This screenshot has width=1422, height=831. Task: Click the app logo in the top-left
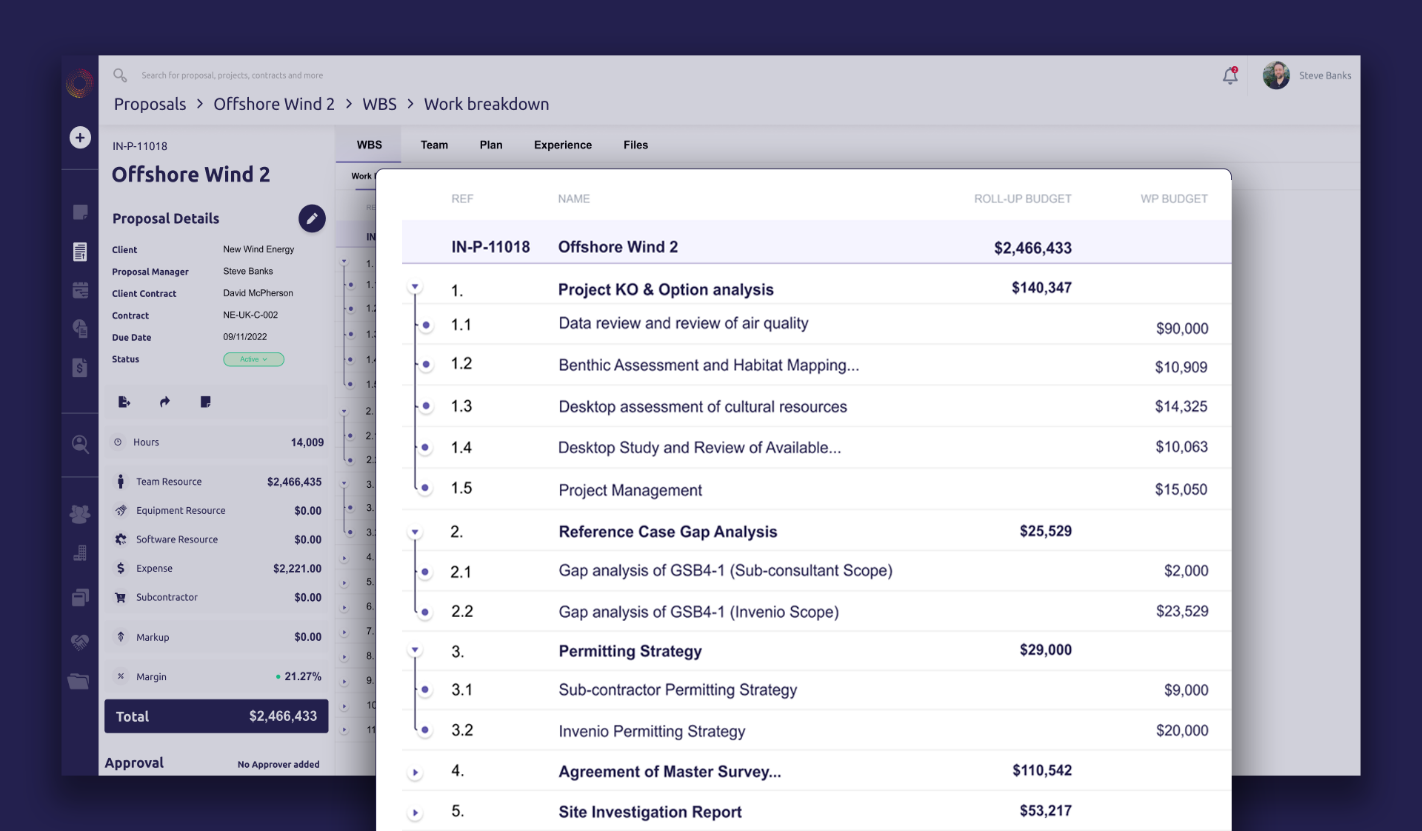point(80,84)
